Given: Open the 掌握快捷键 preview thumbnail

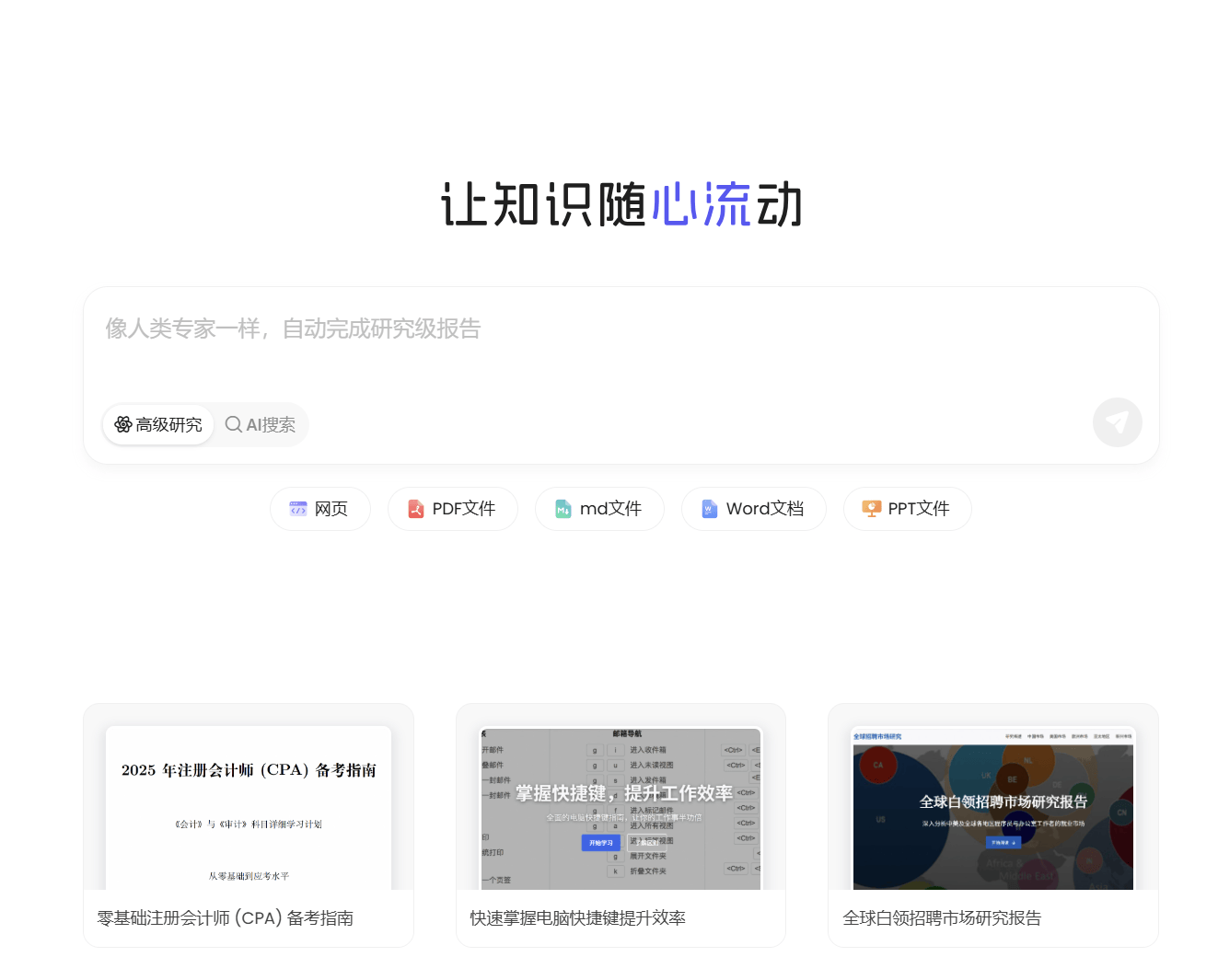Looking at the screenshot, I should [621, 807].
